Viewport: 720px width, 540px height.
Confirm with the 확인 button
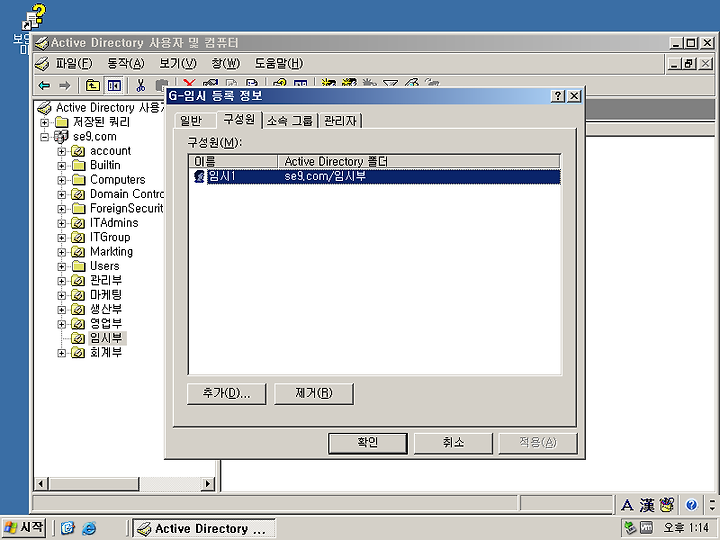[x=368, y=443]
